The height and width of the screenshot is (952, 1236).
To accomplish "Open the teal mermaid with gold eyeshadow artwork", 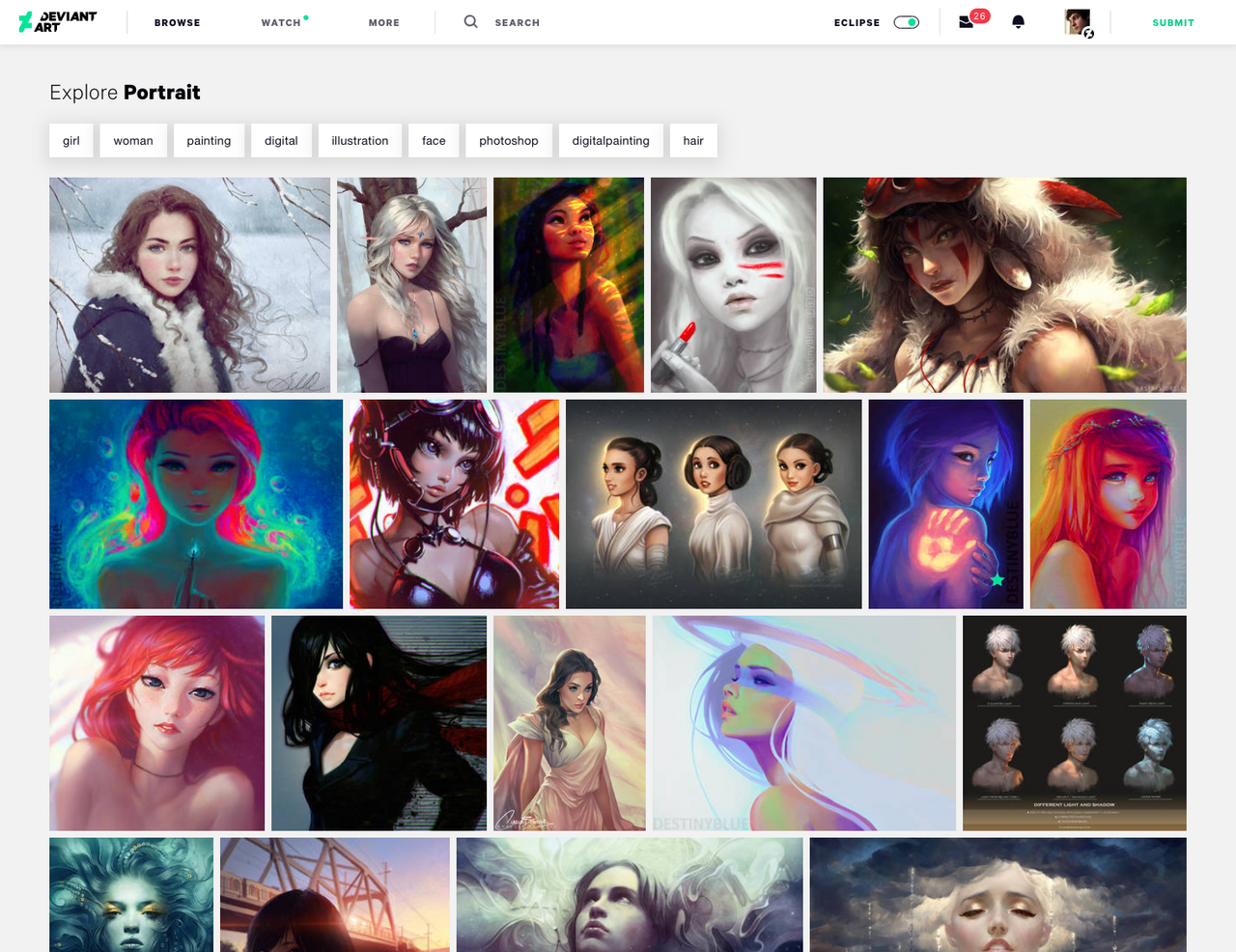I will click(x=131, y=895).
